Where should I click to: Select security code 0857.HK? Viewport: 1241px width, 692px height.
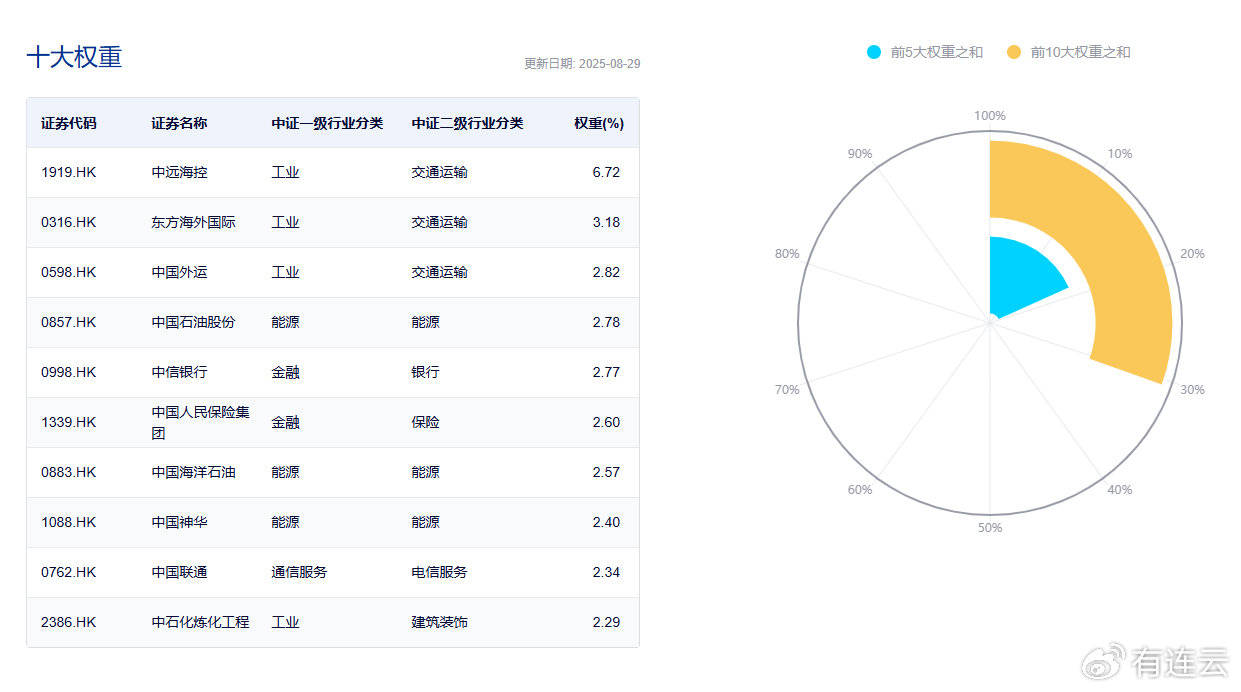point(69,322)
